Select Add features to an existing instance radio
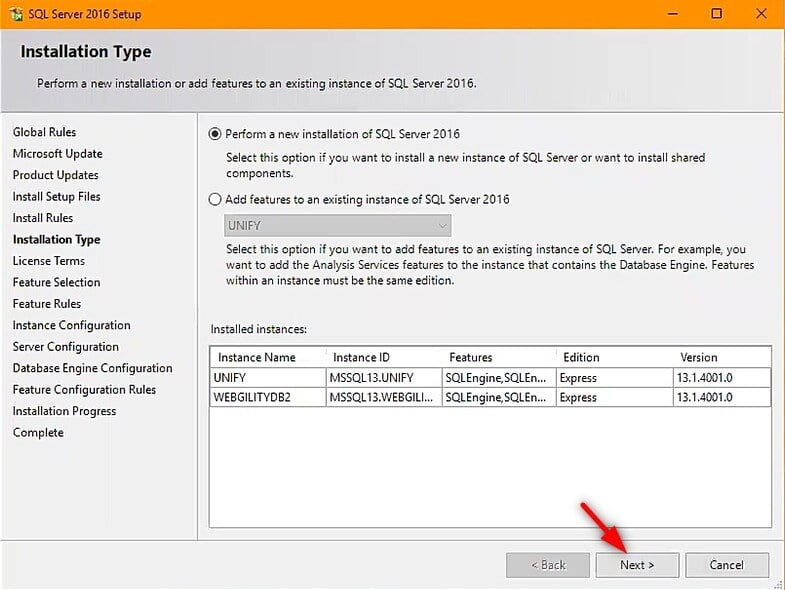785x590 pixels. tap(215, 199)
